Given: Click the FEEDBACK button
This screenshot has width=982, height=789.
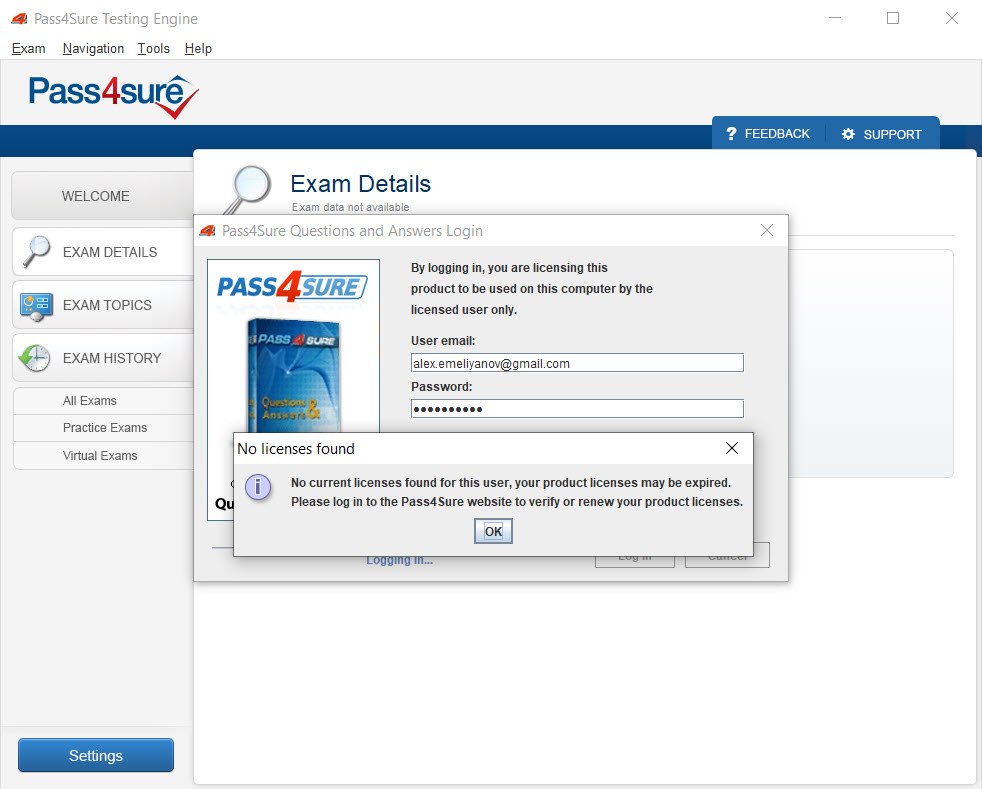Looking at the screenshot, I should coord(768,133).
